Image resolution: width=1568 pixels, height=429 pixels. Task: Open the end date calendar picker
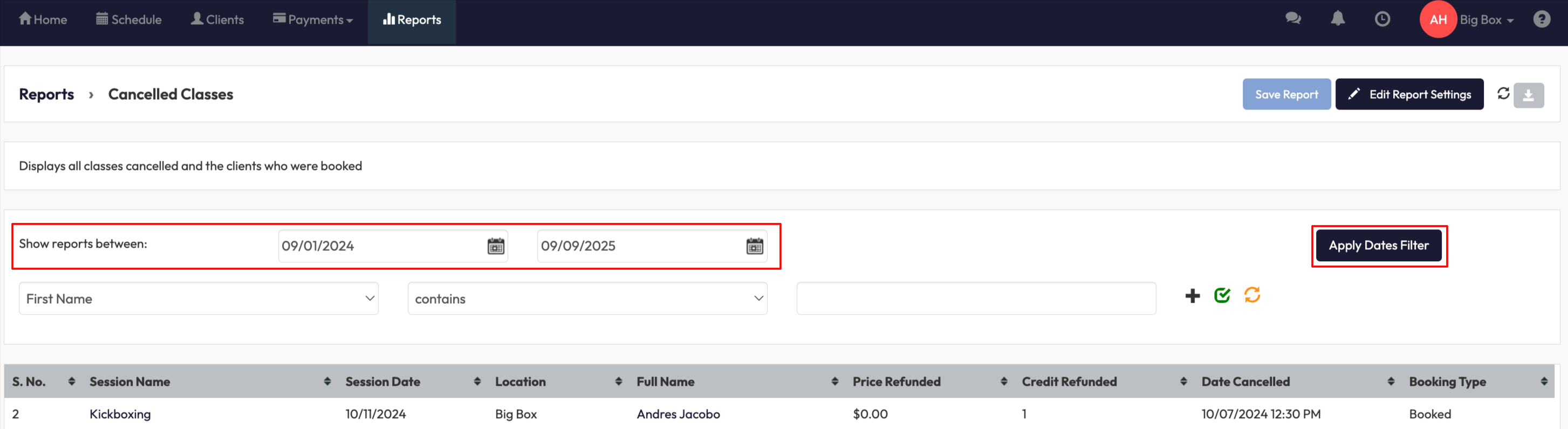point(754,246)
